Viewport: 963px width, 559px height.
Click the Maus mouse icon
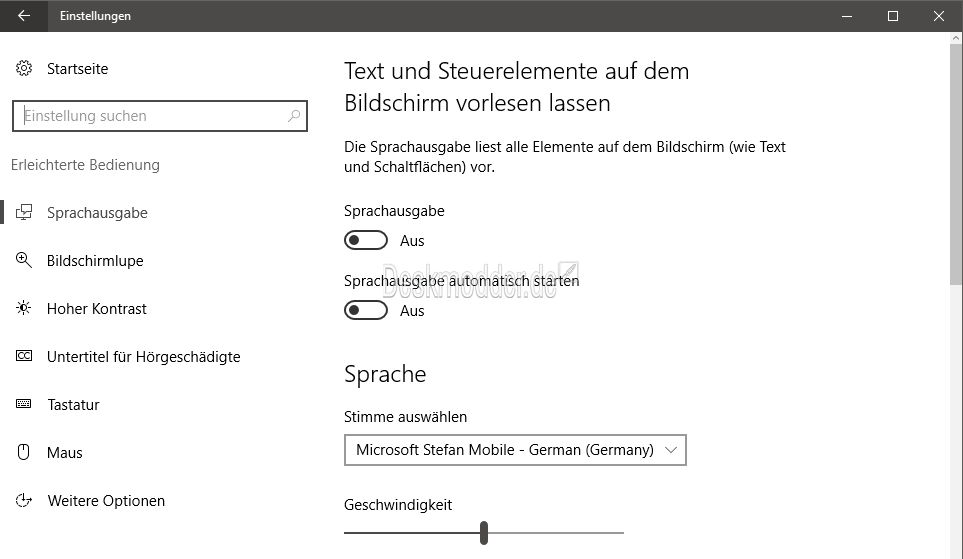tap(24, 453)
